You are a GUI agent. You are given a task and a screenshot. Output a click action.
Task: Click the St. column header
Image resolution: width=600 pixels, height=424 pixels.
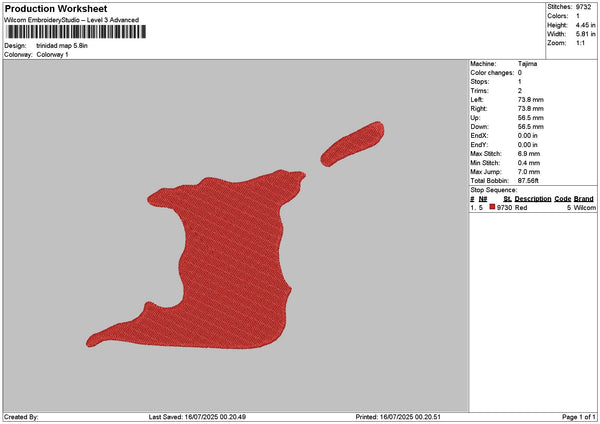507,199
